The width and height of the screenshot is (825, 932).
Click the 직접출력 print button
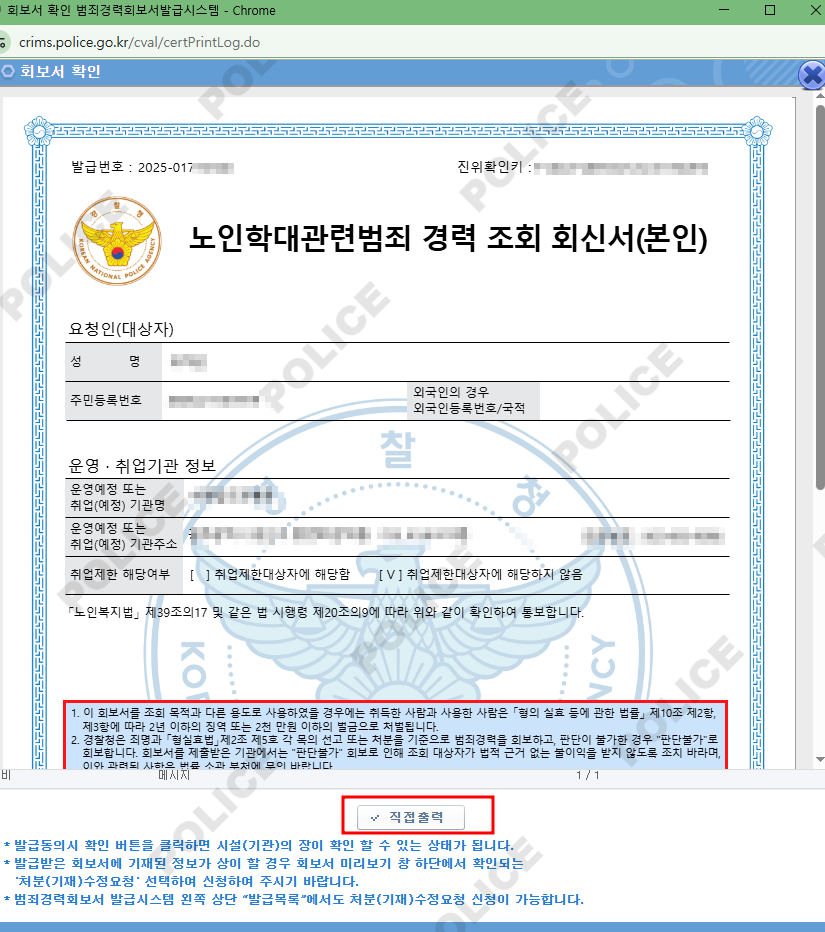(x=411, y=817)
